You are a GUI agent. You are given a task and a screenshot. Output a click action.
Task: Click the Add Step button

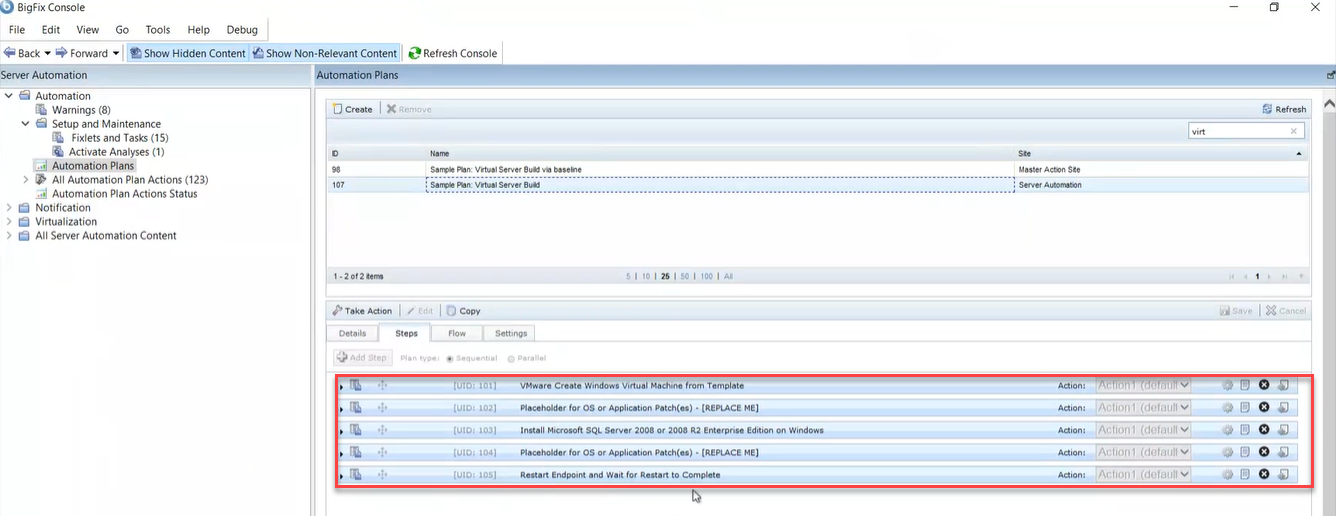click(x=362, y=357)
